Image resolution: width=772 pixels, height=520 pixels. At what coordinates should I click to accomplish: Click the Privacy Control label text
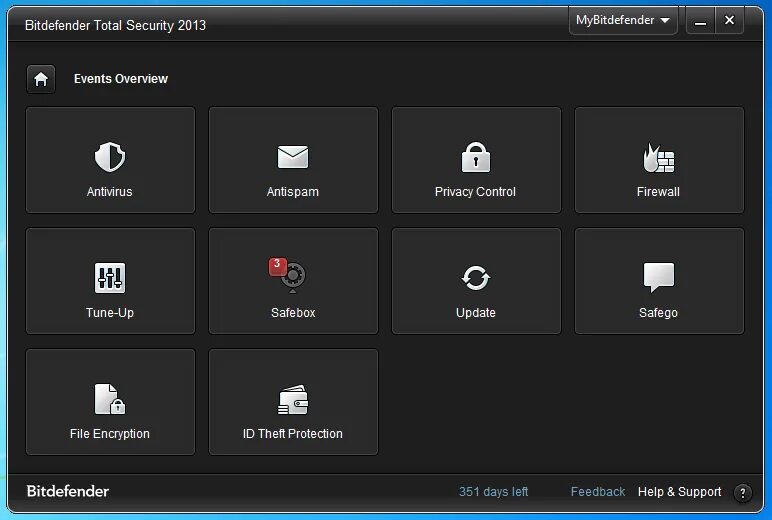[475, 192]
